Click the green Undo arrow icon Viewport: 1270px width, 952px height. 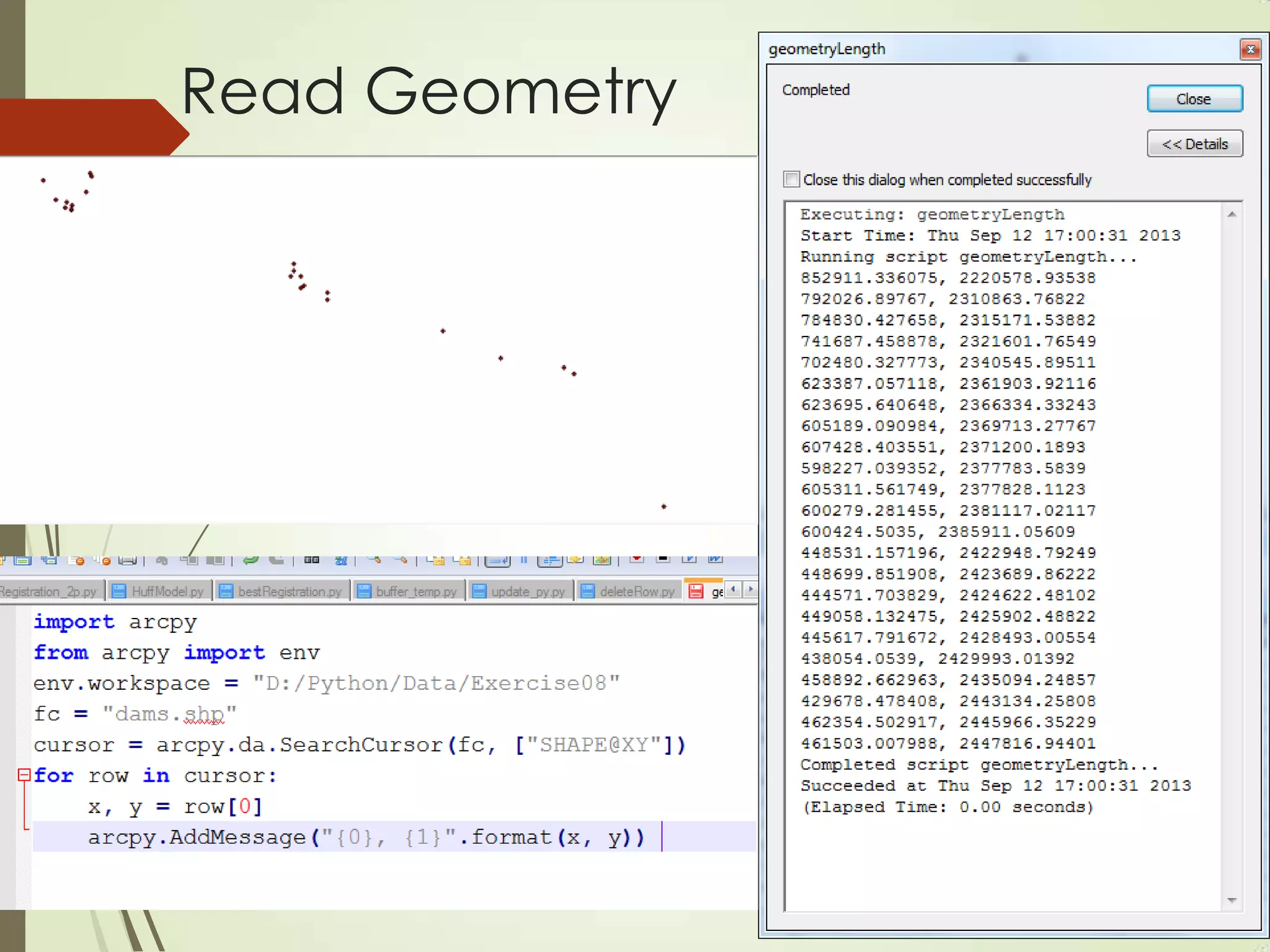tap(251, 560)
